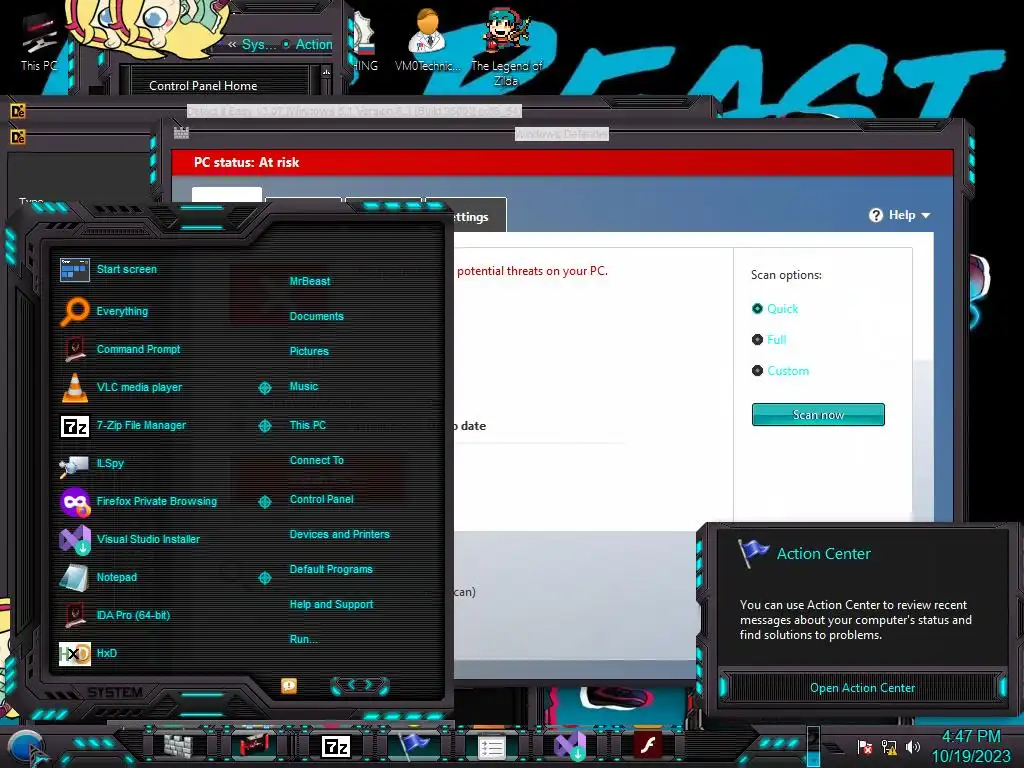Click the Control Panel sidebar scroll up arrow

click(327, 72)
